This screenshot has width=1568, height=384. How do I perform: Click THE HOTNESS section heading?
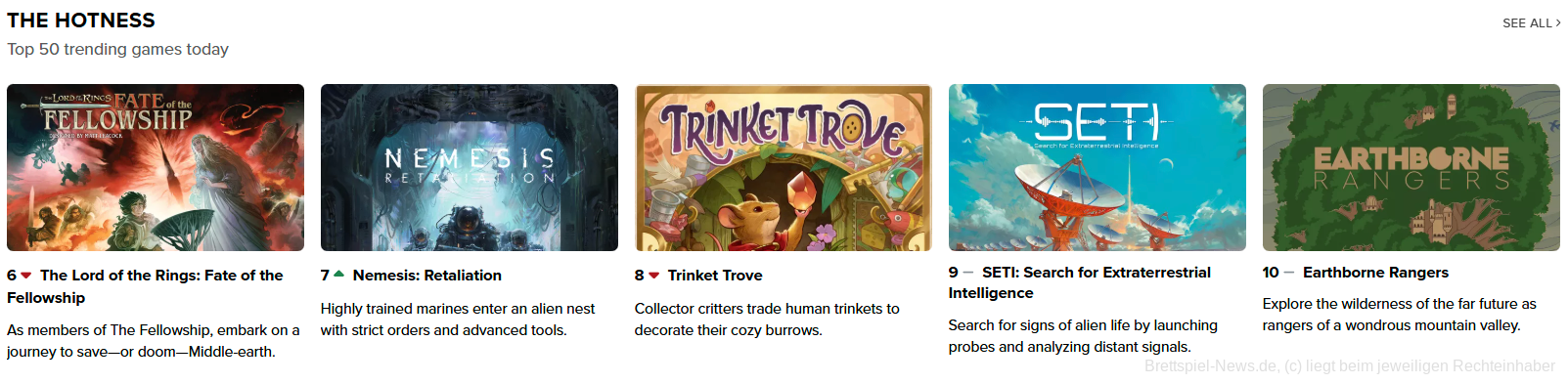(x=81, y=21)
